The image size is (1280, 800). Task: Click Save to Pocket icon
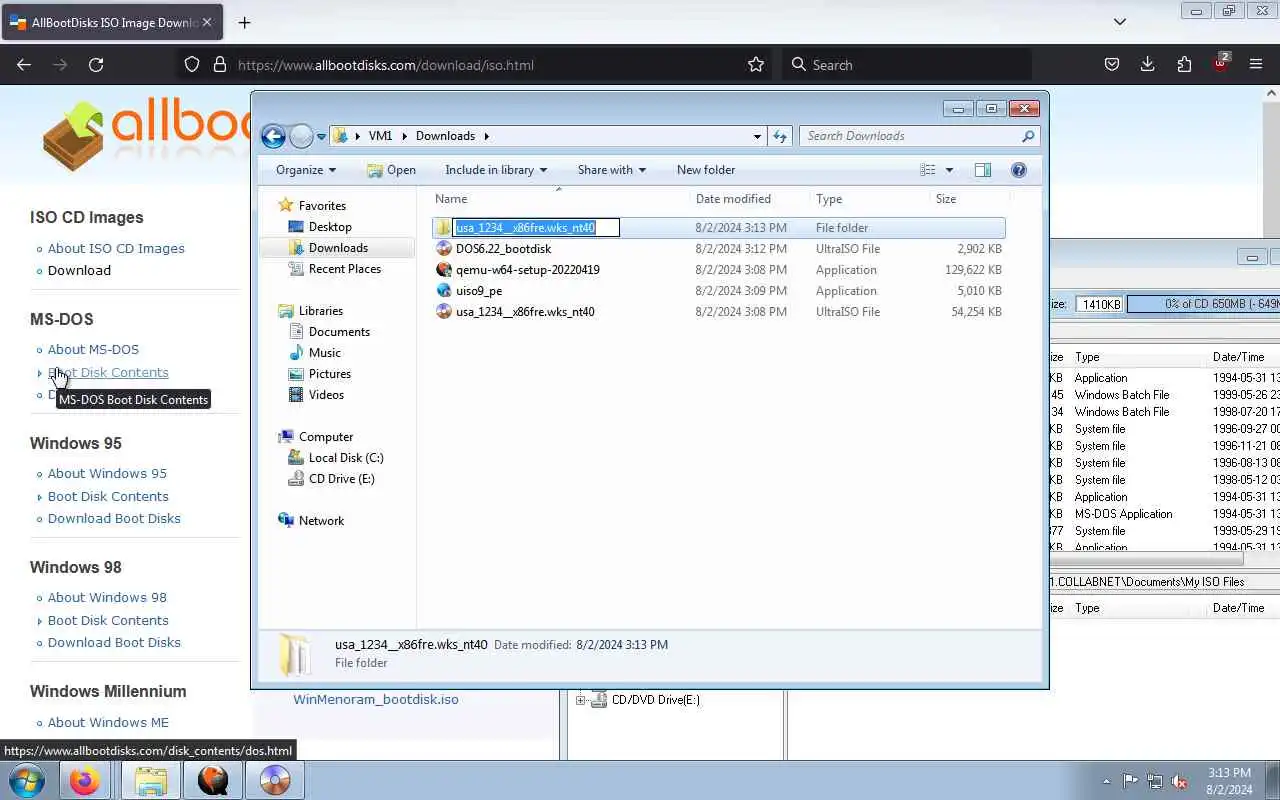point(1112,65)
